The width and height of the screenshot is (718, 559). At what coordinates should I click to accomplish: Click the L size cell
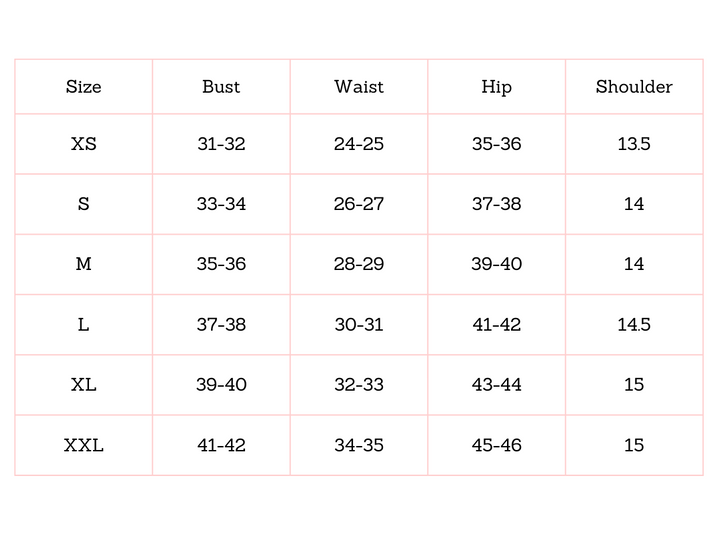pyautogui.click(x=83, y=325)
